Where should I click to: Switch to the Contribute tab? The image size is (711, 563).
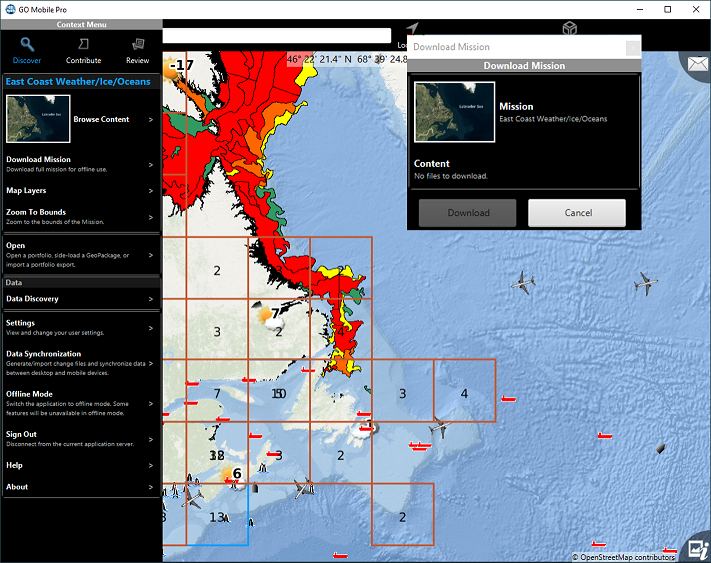point(83,51)
